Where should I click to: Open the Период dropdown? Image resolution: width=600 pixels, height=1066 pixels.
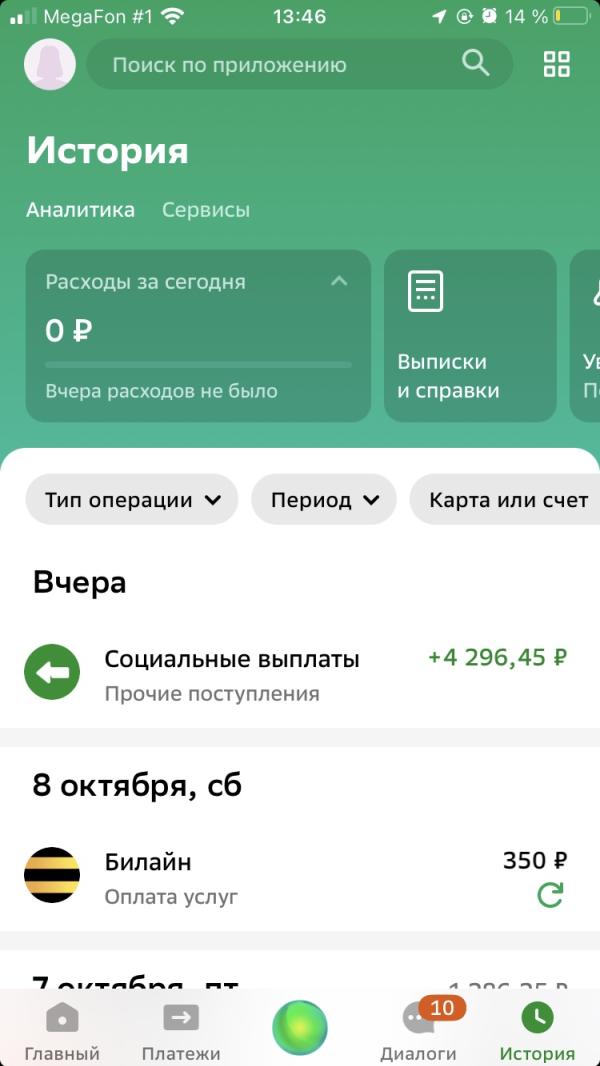pos(324,500)
